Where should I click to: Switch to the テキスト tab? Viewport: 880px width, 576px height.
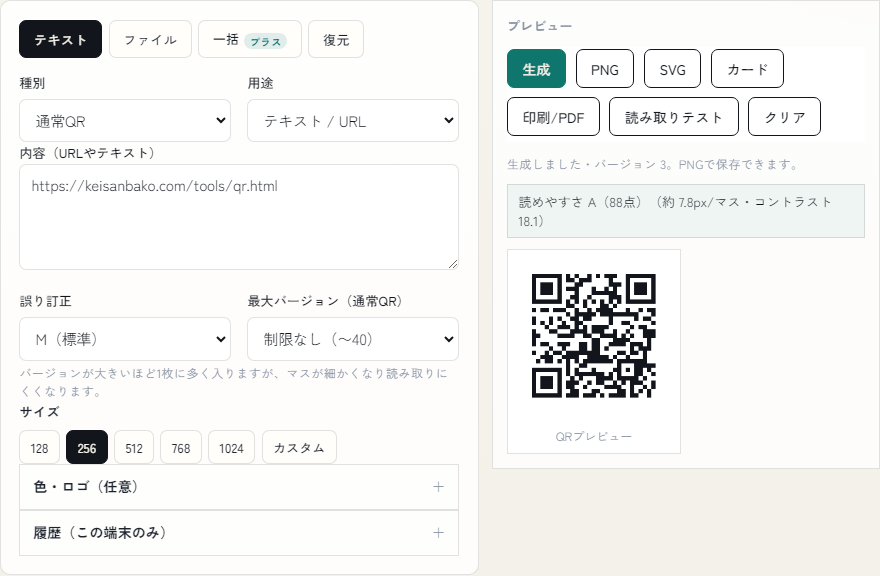point(61,39)
